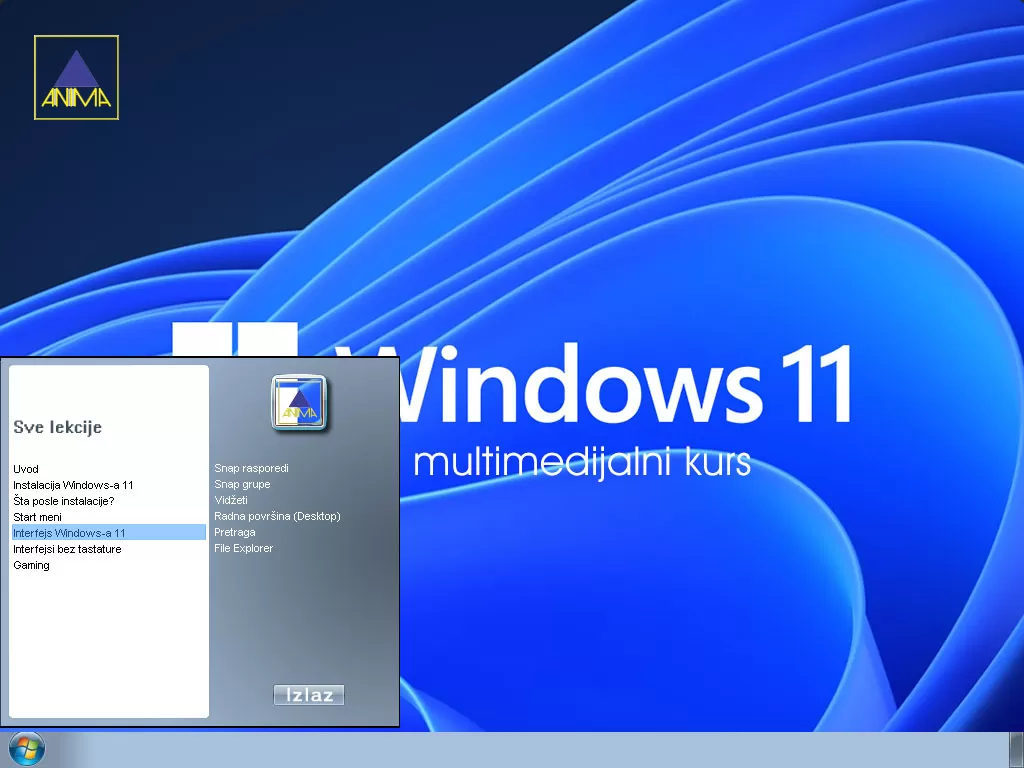Select the 'Interfejsi bez tastature' lesson

click(x=67, y=549)
